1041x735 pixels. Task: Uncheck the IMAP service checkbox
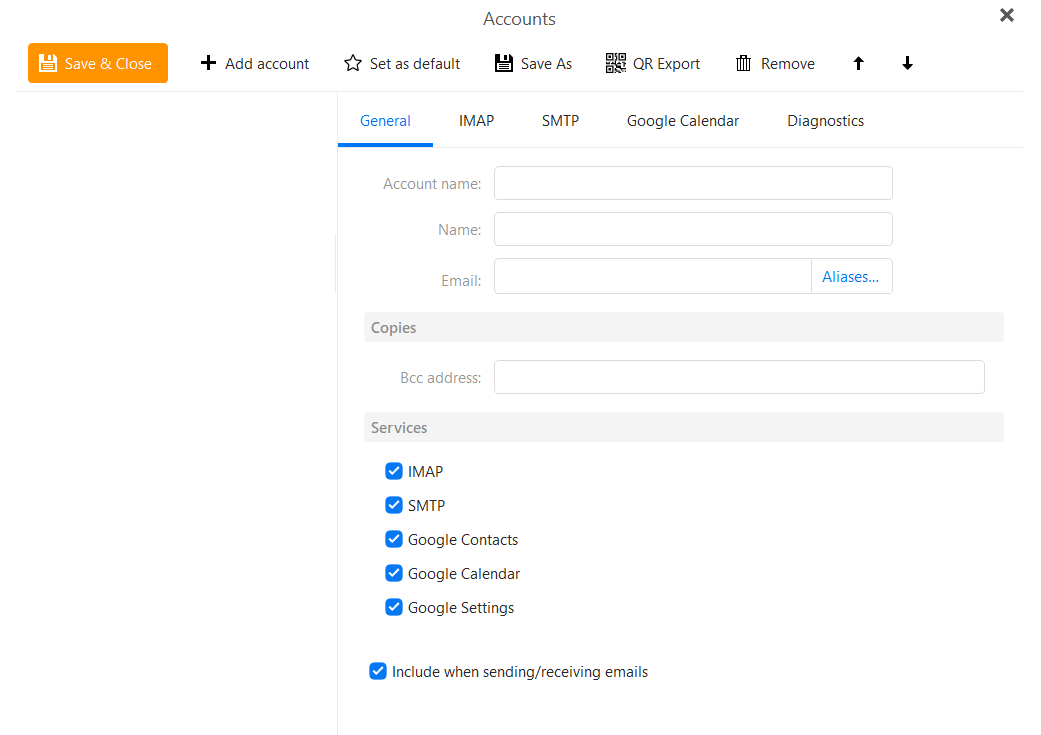pyautogui.click(x=394, y=471)
